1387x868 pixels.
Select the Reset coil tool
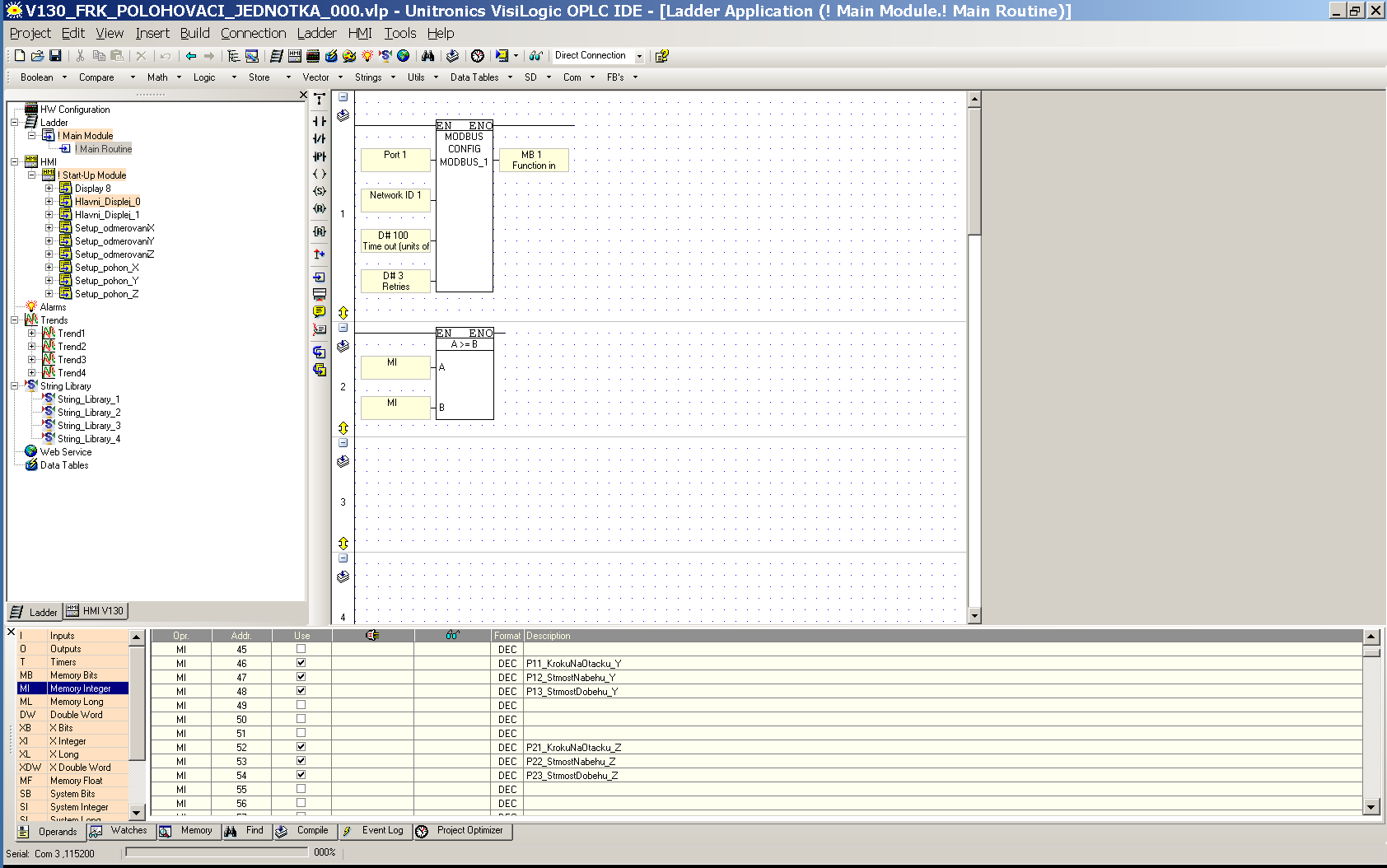320,208
